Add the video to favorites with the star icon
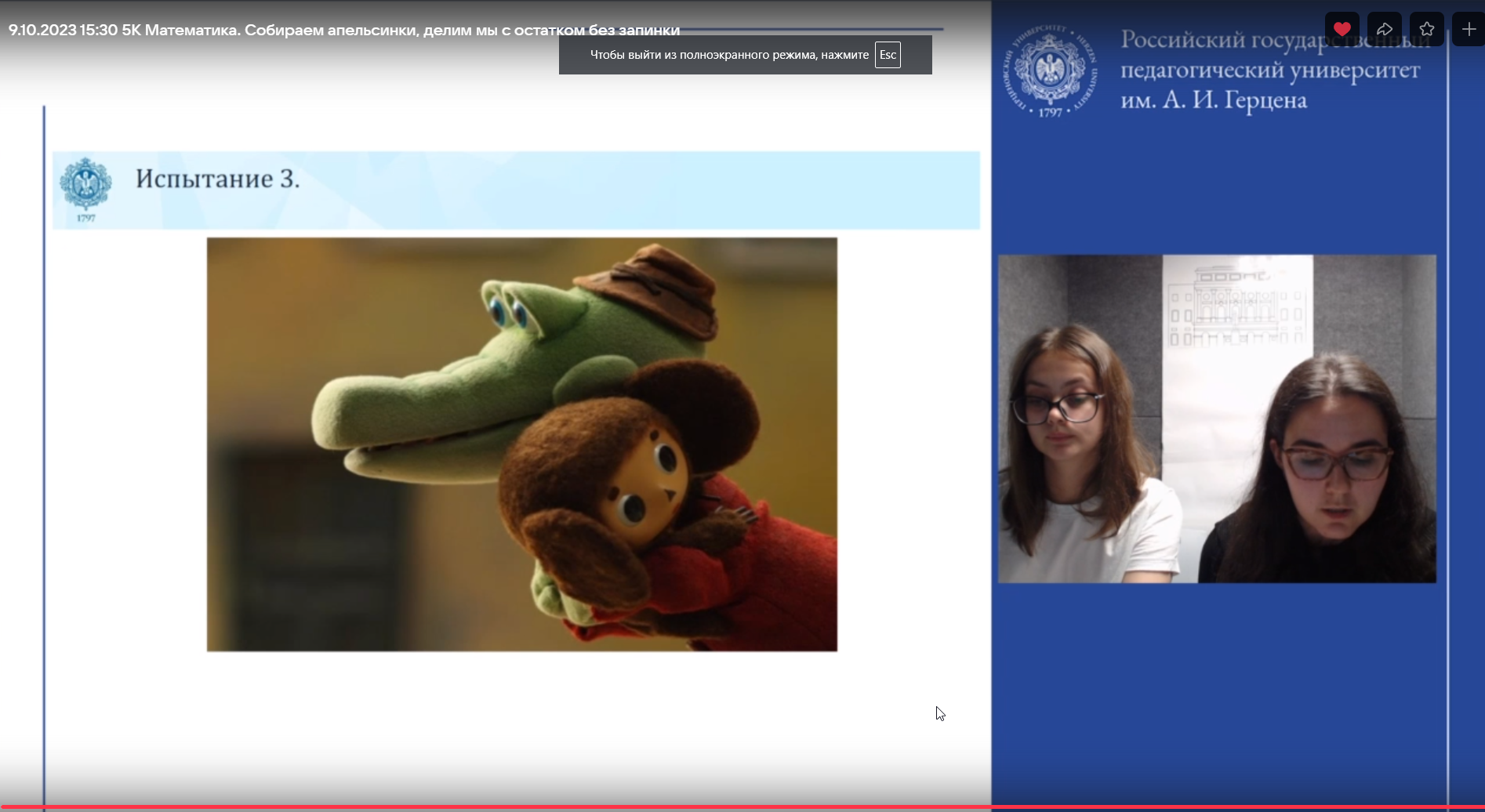The image size is (1485, 812). (x=1426, y=29)
